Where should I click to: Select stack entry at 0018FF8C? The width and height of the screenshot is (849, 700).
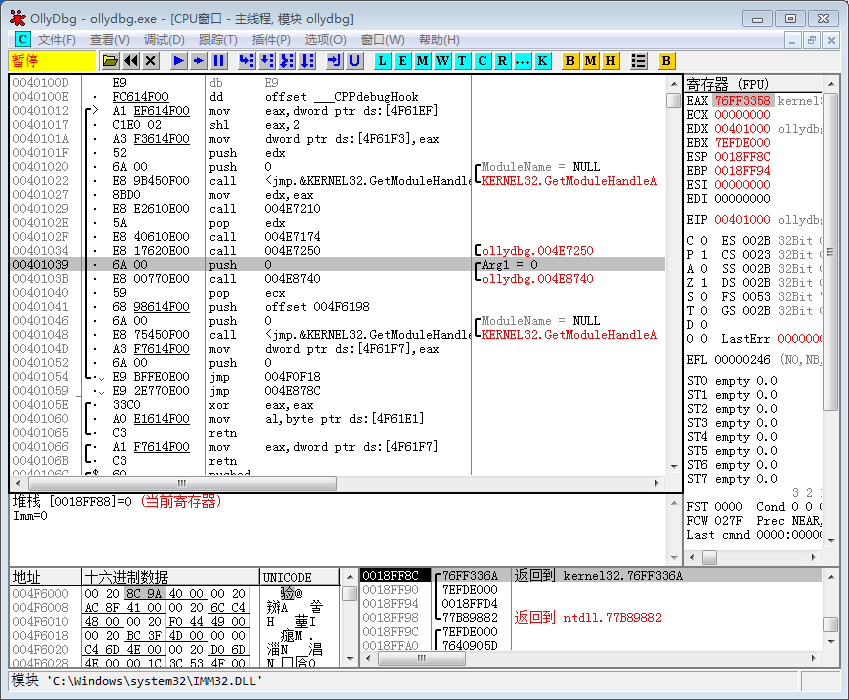click(390, 575)
